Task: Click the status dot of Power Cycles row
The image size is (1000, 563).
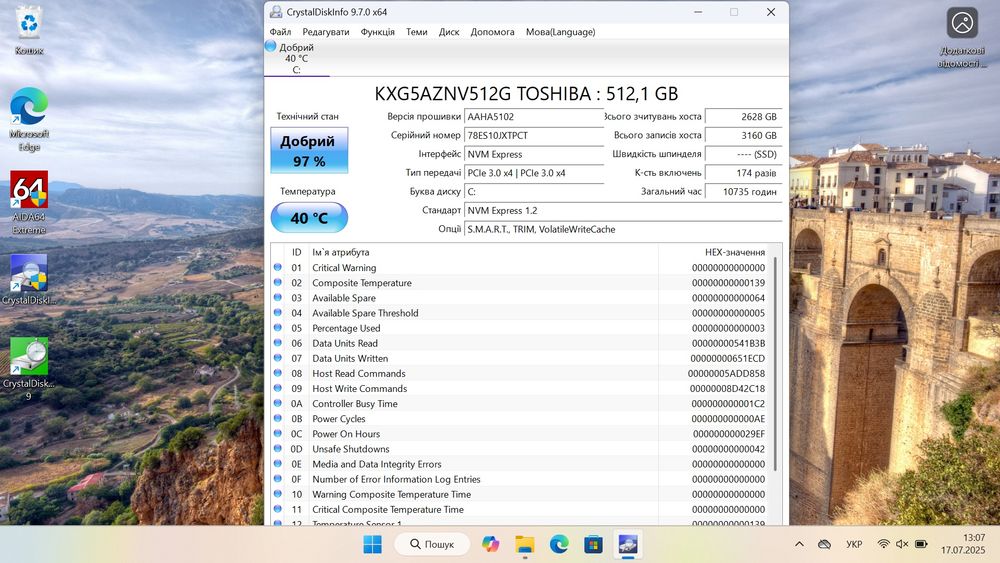Action: click(278, 418)
